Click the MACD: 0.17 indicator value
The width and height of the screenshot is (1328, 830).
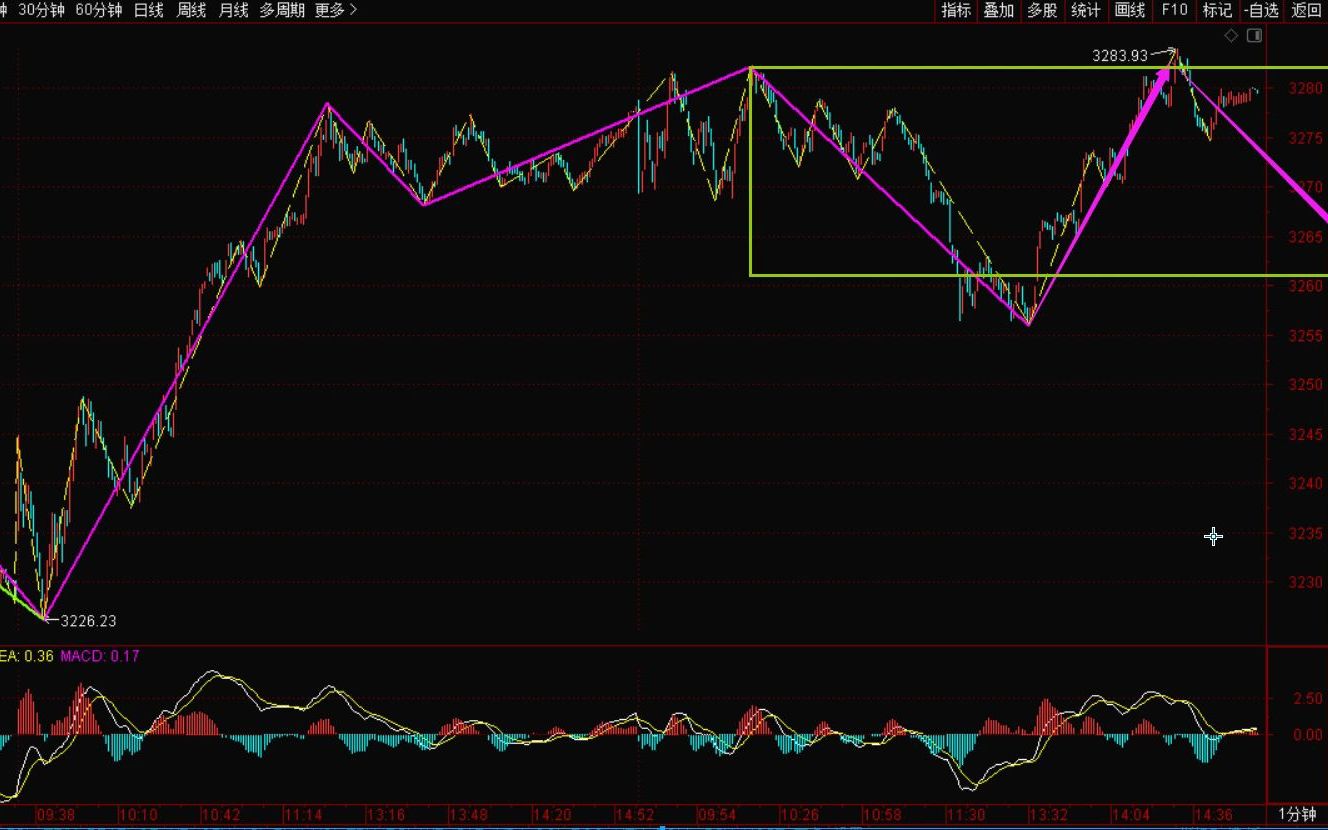coord(100,656)
